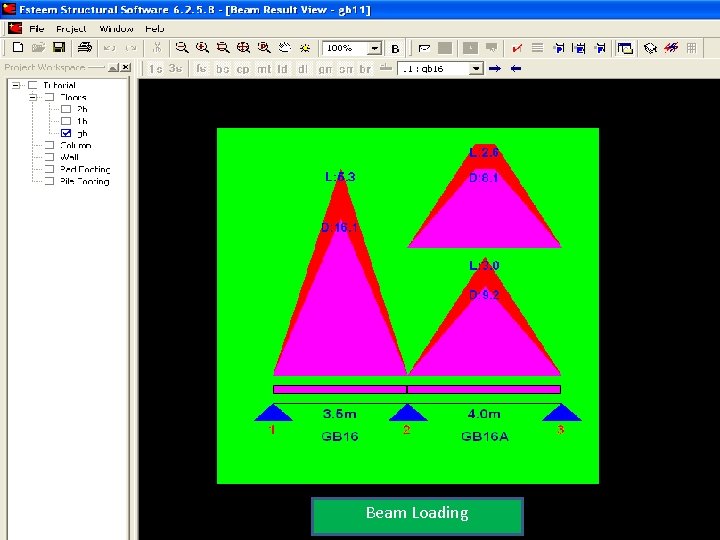Click the Zoom in magnifier icon

202,47
